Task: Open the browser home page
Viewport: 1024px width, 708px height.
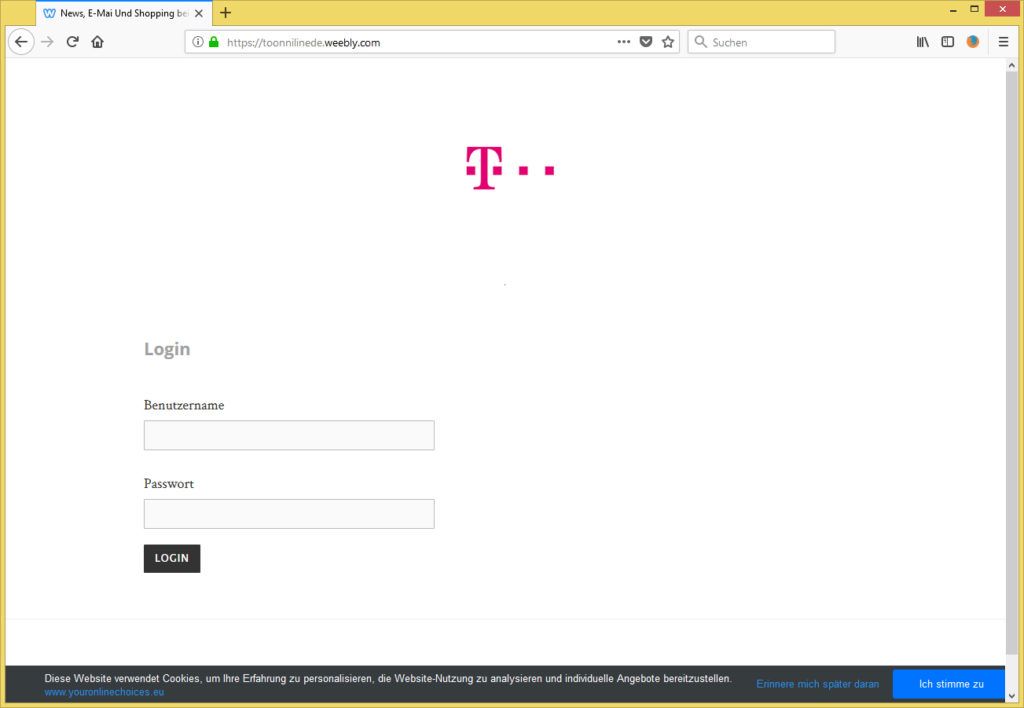Action: [x=97, y=42]
